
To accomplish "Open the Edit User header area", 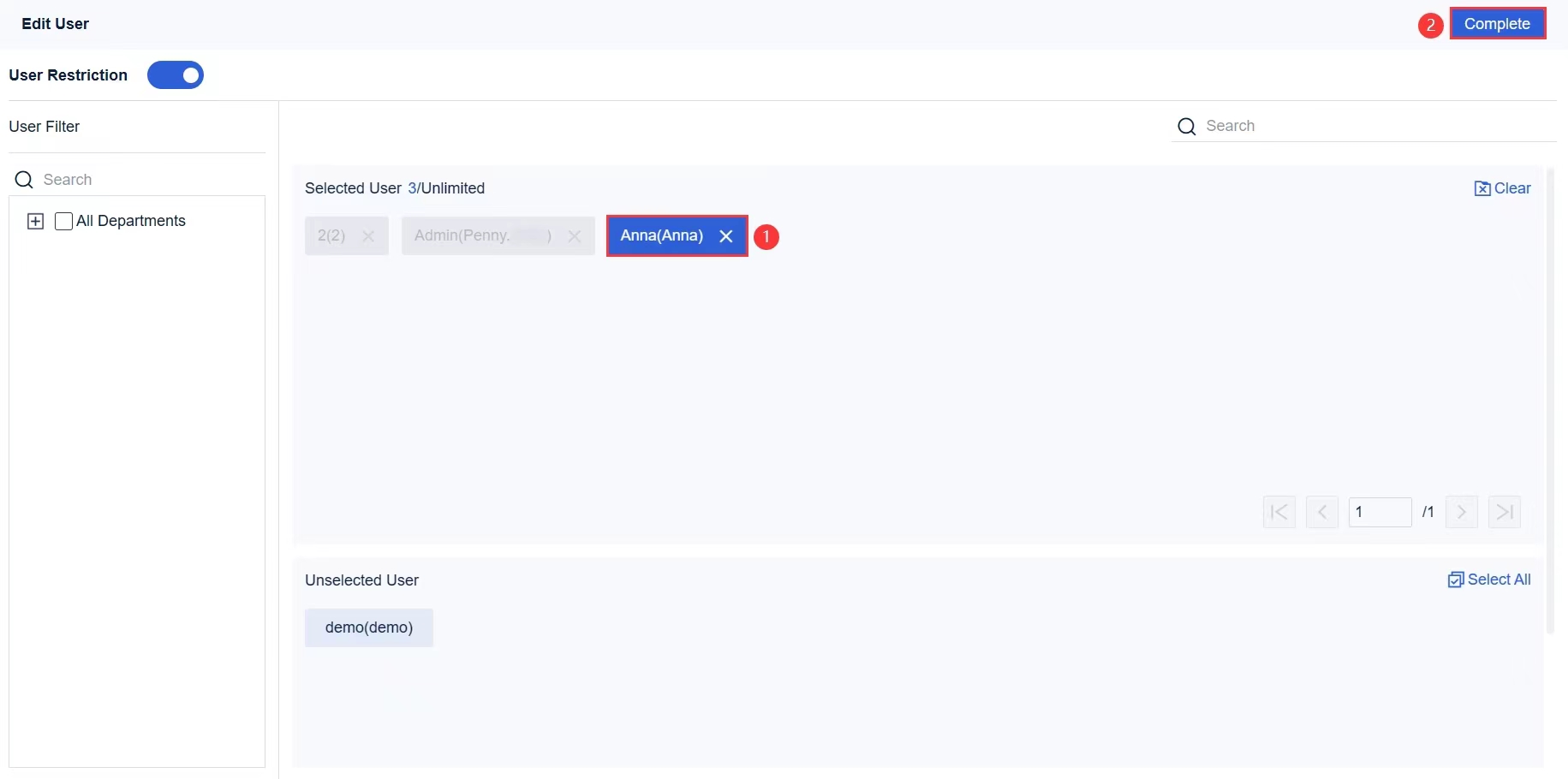I will [55, 24].
